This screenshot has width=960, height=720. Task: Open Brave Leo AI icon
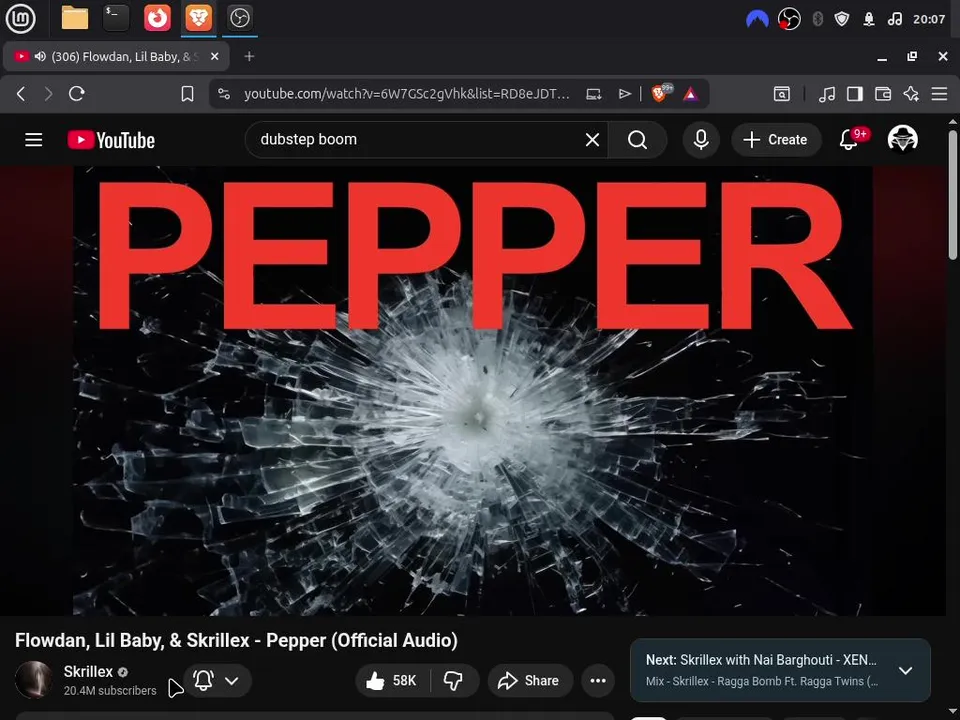(911, 94)
